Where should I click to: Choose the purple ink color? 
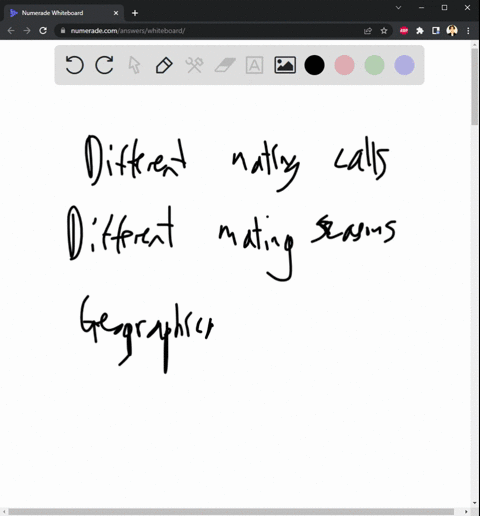[x=404, y=65]
